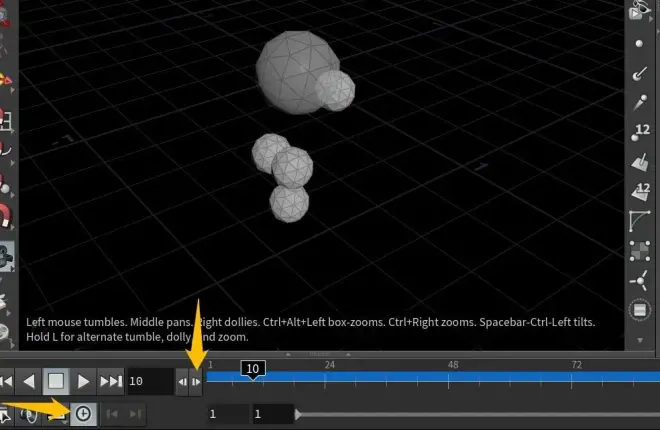Click the second range field showing 1

click(273, 414)
